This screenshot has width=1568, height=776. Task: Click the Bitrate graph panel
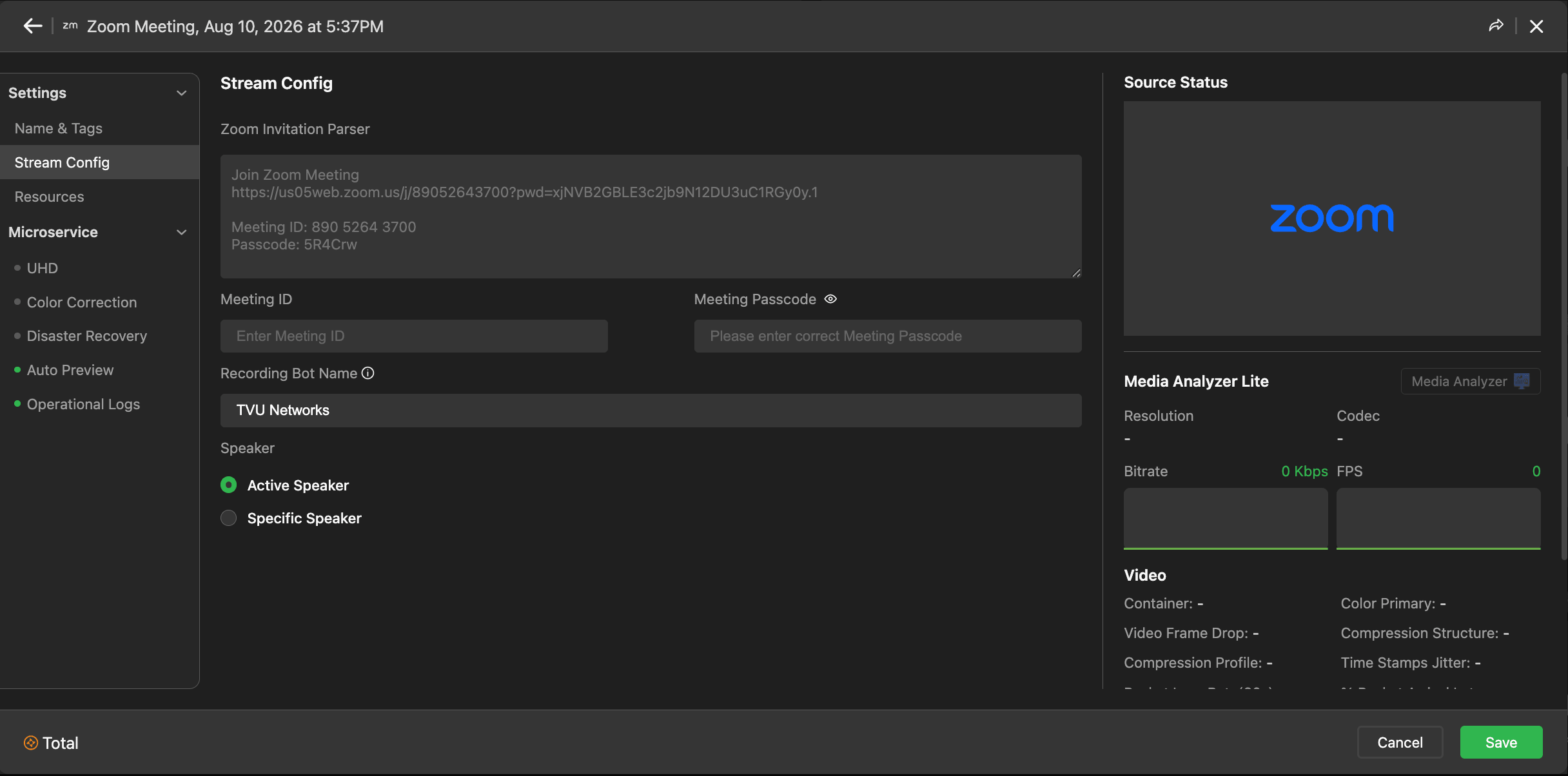(1226, 519)
